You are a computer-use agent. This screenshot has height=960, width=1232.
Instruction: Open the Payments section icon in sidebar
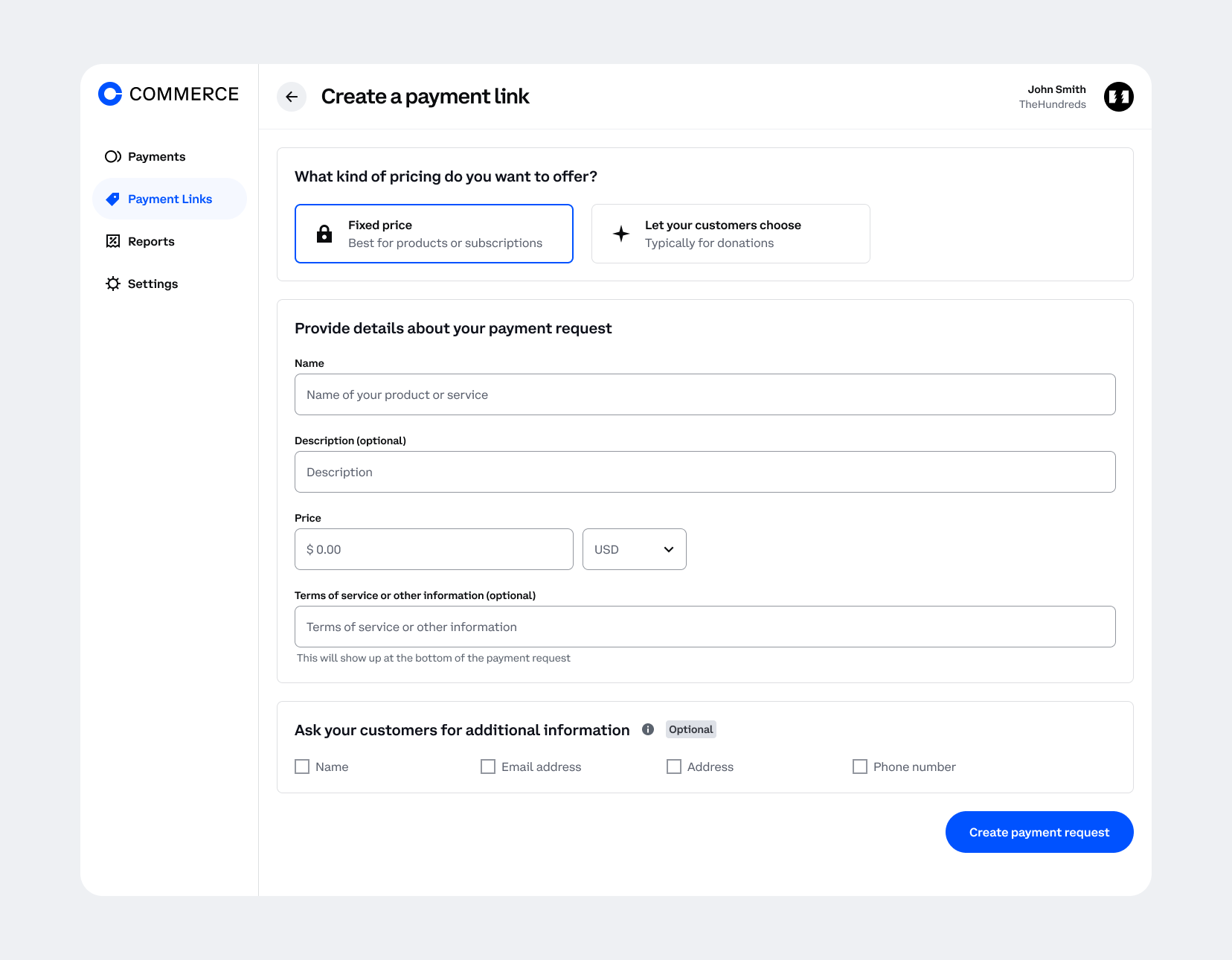113,156
